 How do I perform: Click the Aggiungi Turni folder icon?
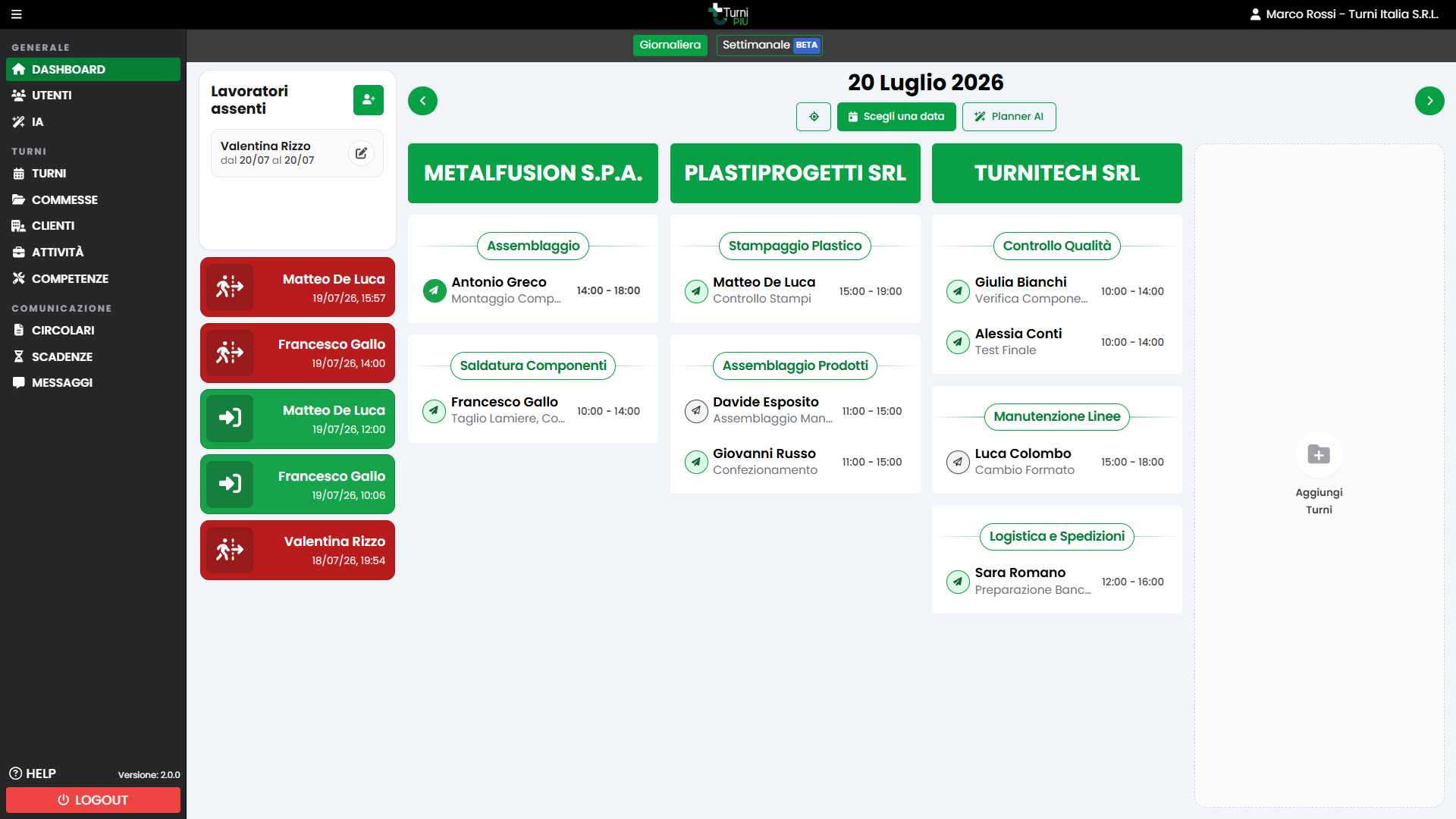tap(1319, 455)
